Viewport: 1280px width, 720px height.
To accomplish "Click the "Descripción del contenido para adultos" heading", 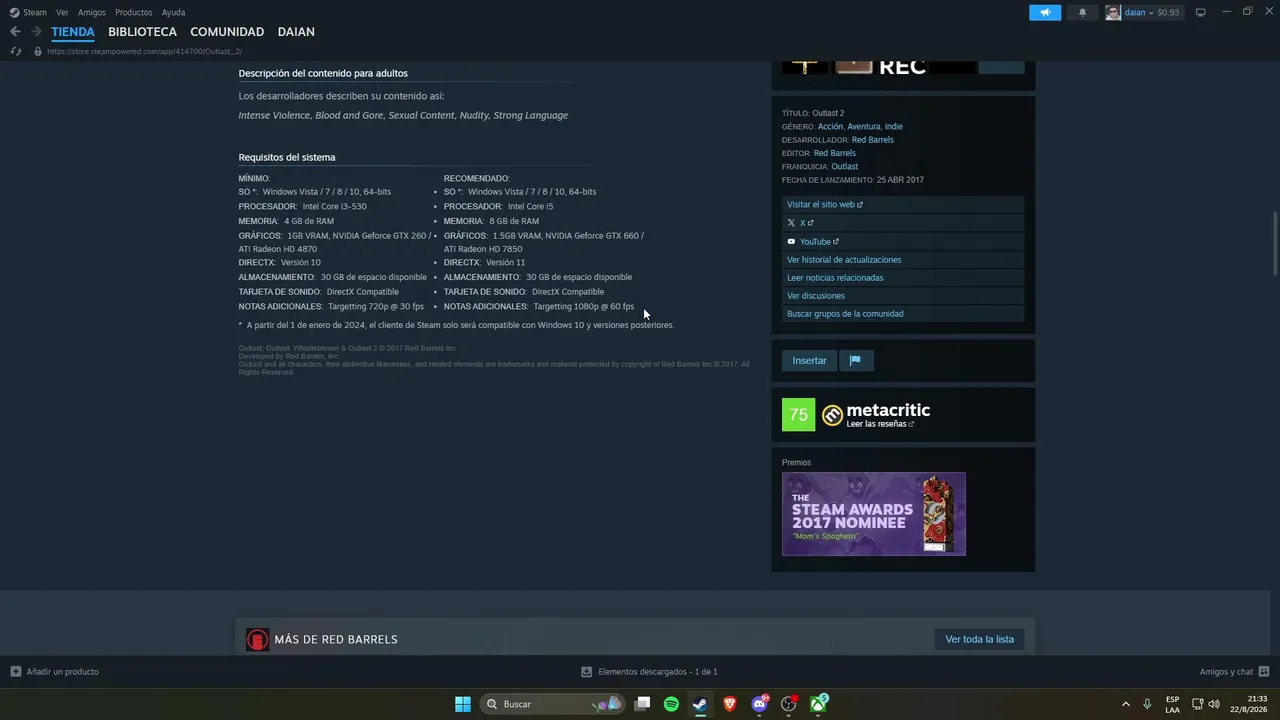I will [323, 73].
